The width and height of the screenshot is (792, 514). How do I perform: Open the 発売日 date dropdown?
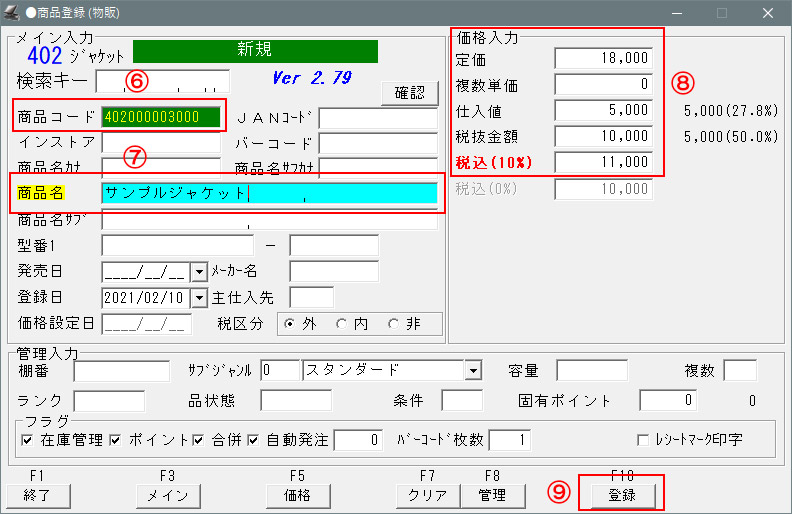pos(197,271)
